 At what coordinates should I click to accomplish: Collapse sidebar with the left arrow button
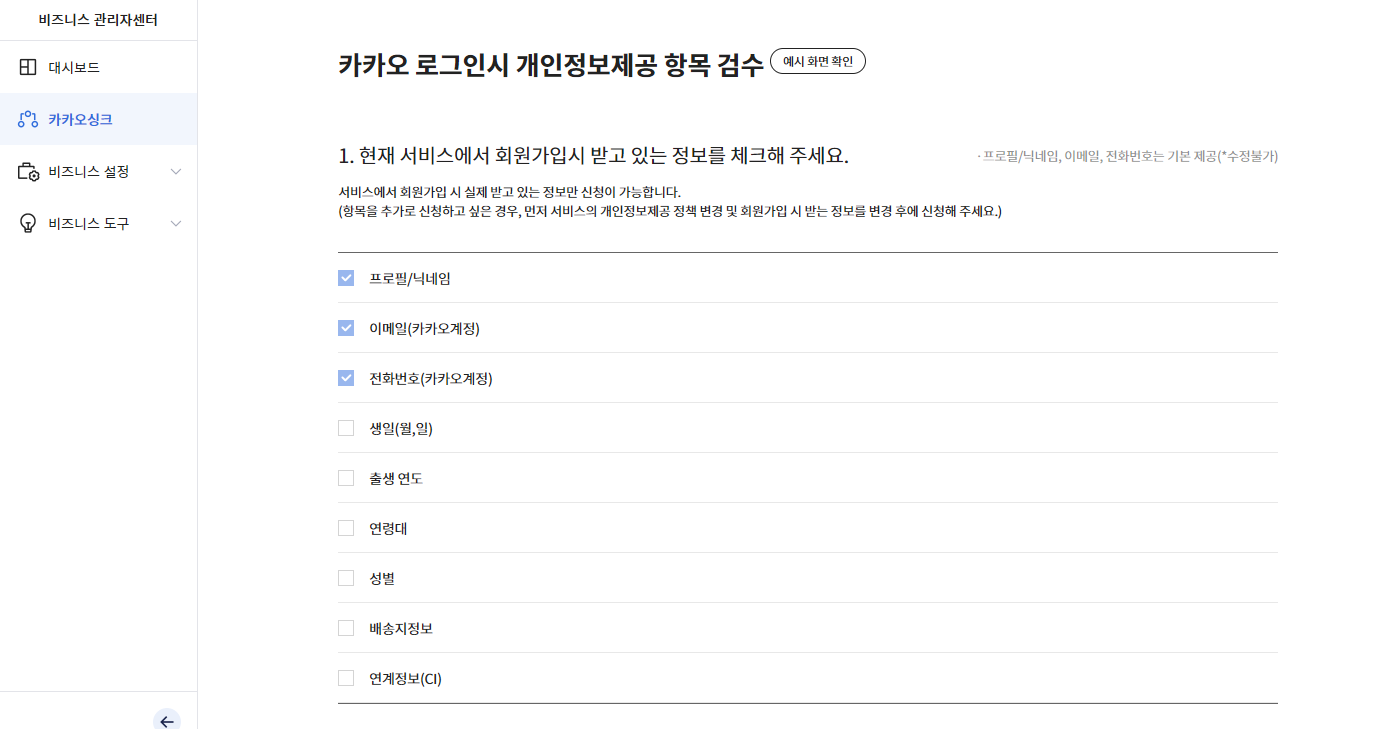(x=167, y=721)
